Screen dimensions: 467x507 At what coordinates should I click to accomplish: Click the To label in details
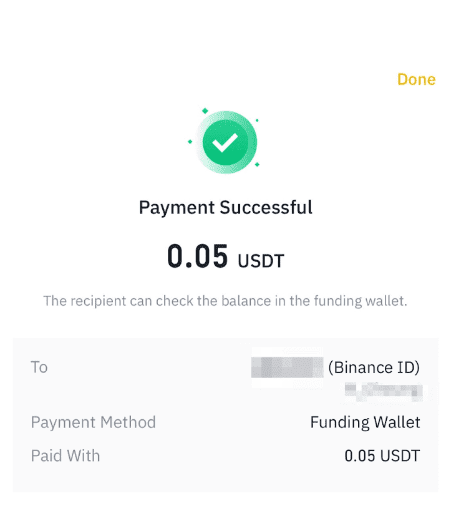39,367
